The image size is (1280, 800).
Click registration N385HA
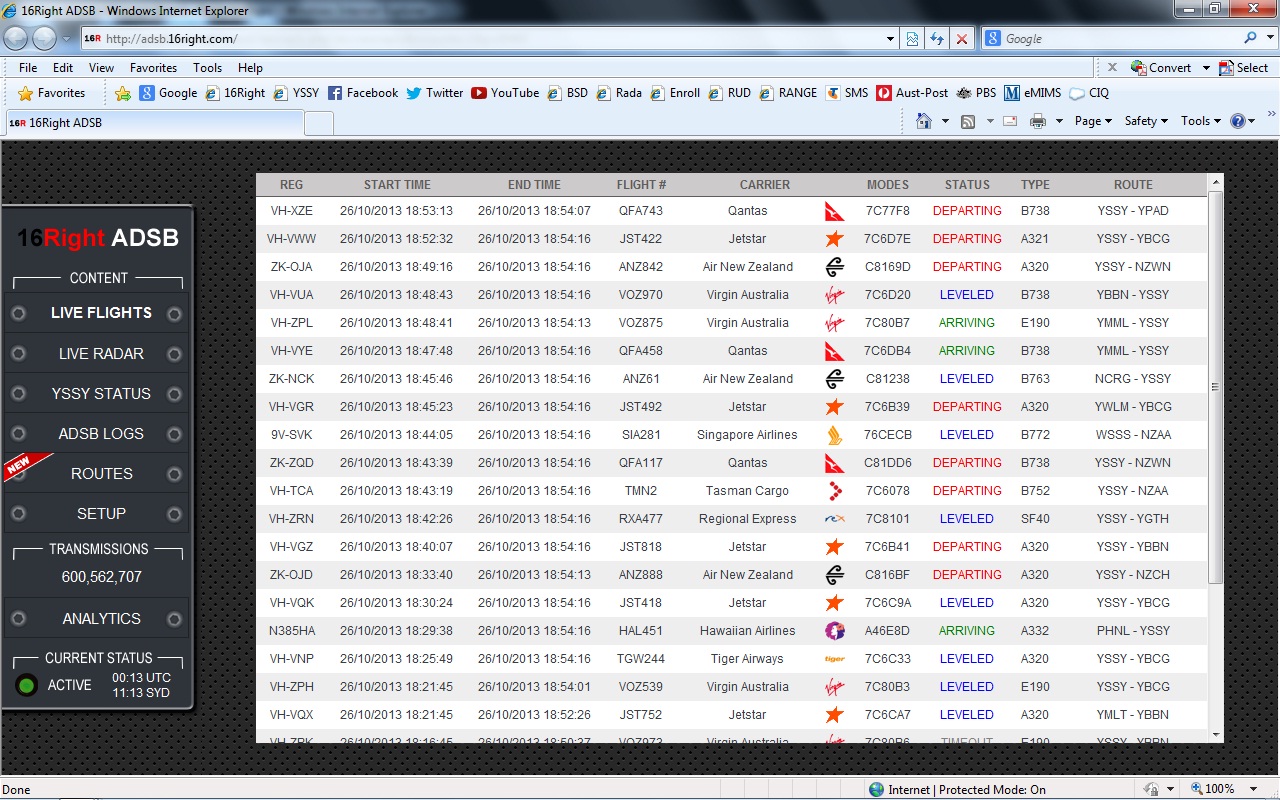pyautogui.click(x=291, y=631)
